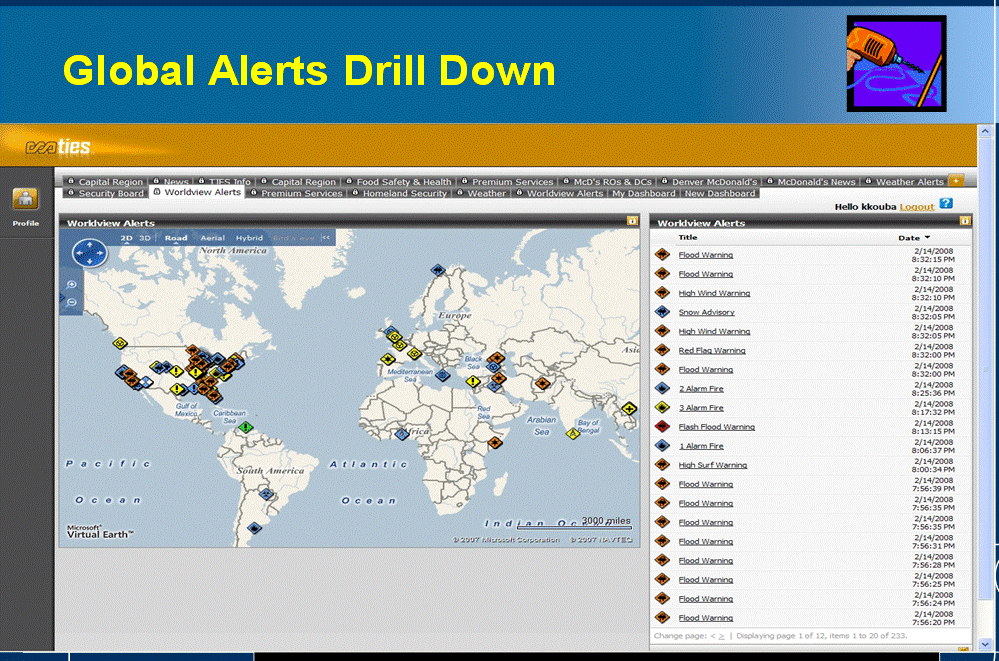Open the Snow Advisory alert link

point(706,312)
